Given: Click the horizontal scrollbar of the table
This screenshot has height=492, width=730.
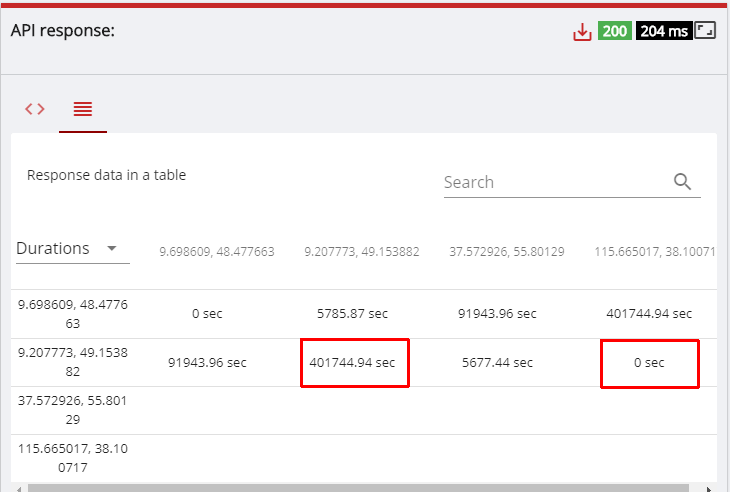Looking at the screenshot, I should pos(358,488).
